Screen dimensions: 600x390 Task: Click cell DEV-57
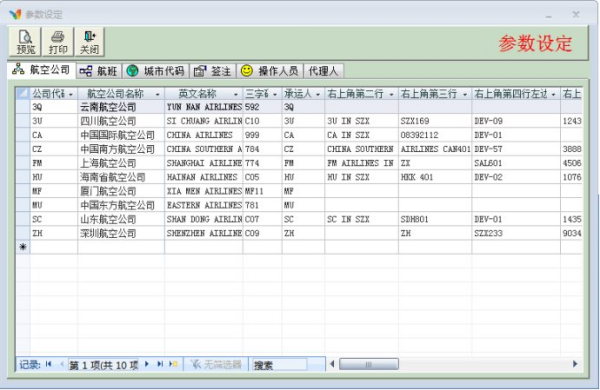[516, 149]
